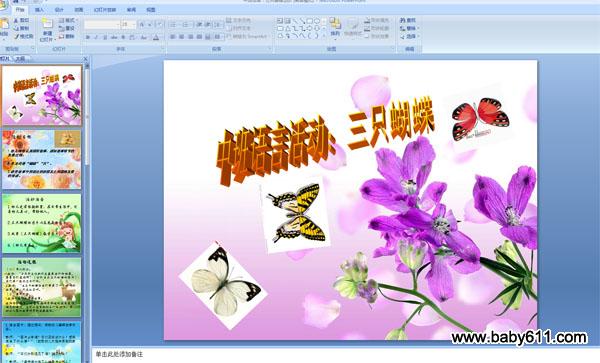Select the Text Box shape in gallery
This screenshot has height=363, width=600.
280,21
